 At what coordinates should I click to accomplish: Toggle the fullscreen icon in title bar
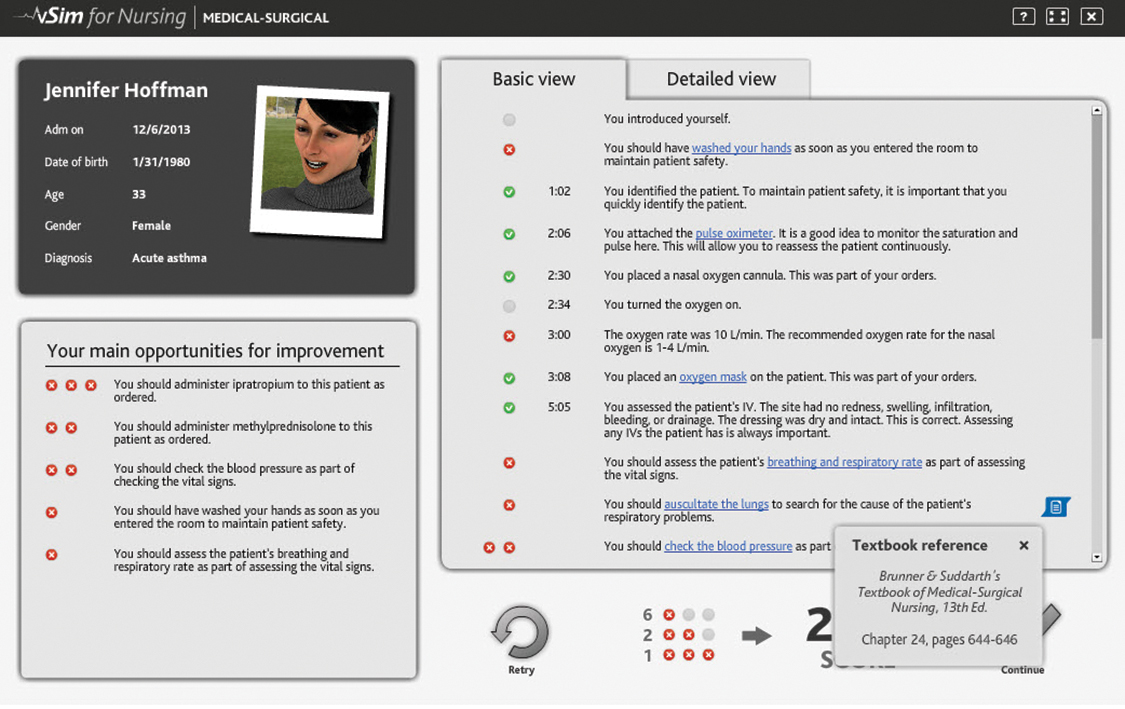tap(1057, 17)
